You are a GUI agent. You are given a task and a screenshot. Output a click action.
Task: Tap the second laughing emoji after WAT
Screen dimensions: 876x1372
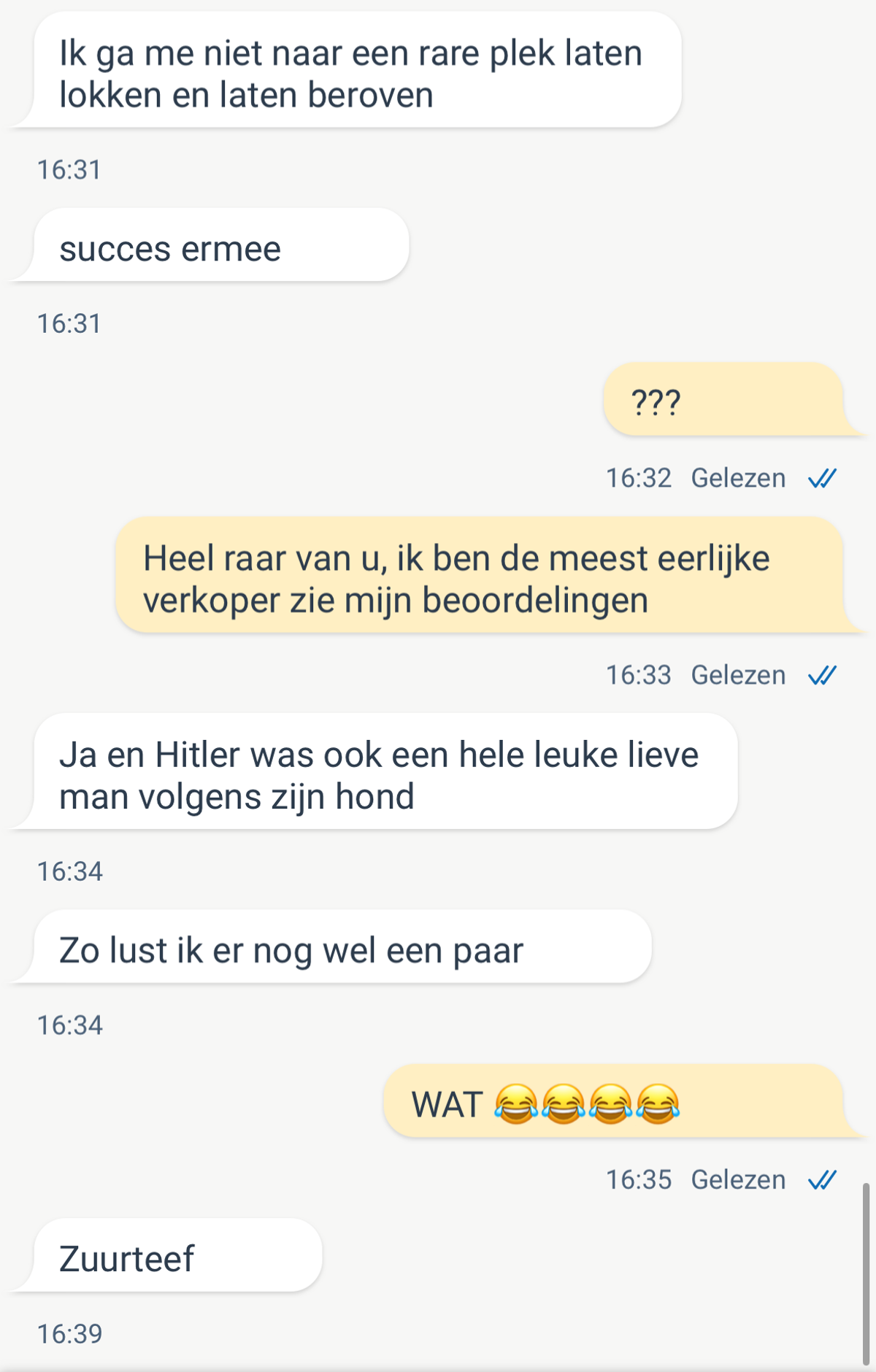click(564, 1104)
